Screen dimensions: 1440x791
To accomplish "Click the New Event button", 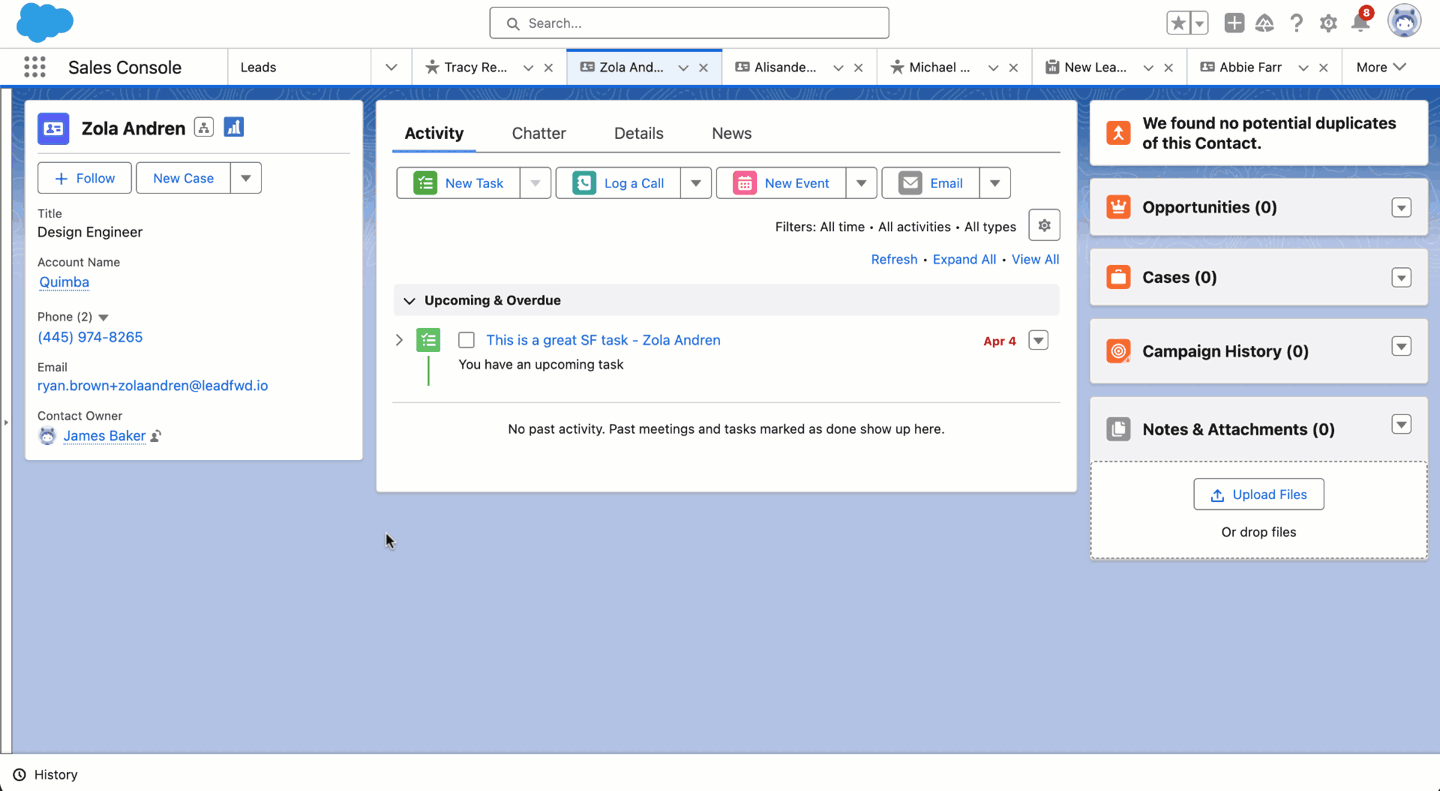I will (781, 183).
